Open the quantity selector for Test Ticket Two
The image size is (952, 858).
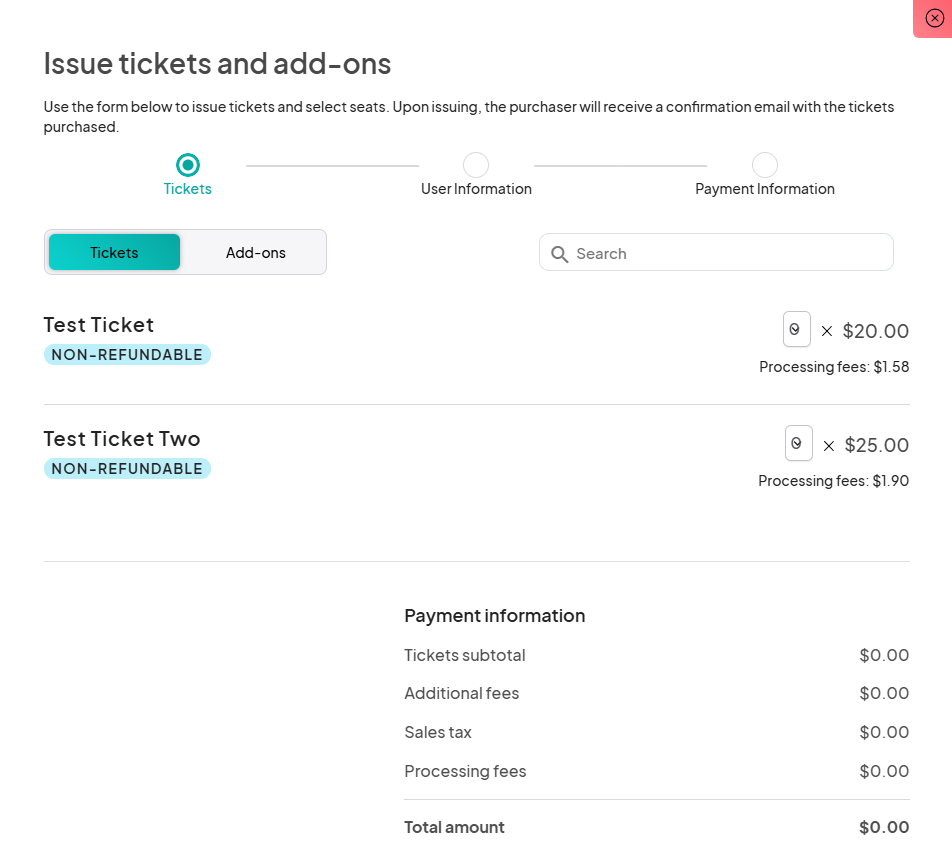[x=798, y=443]
